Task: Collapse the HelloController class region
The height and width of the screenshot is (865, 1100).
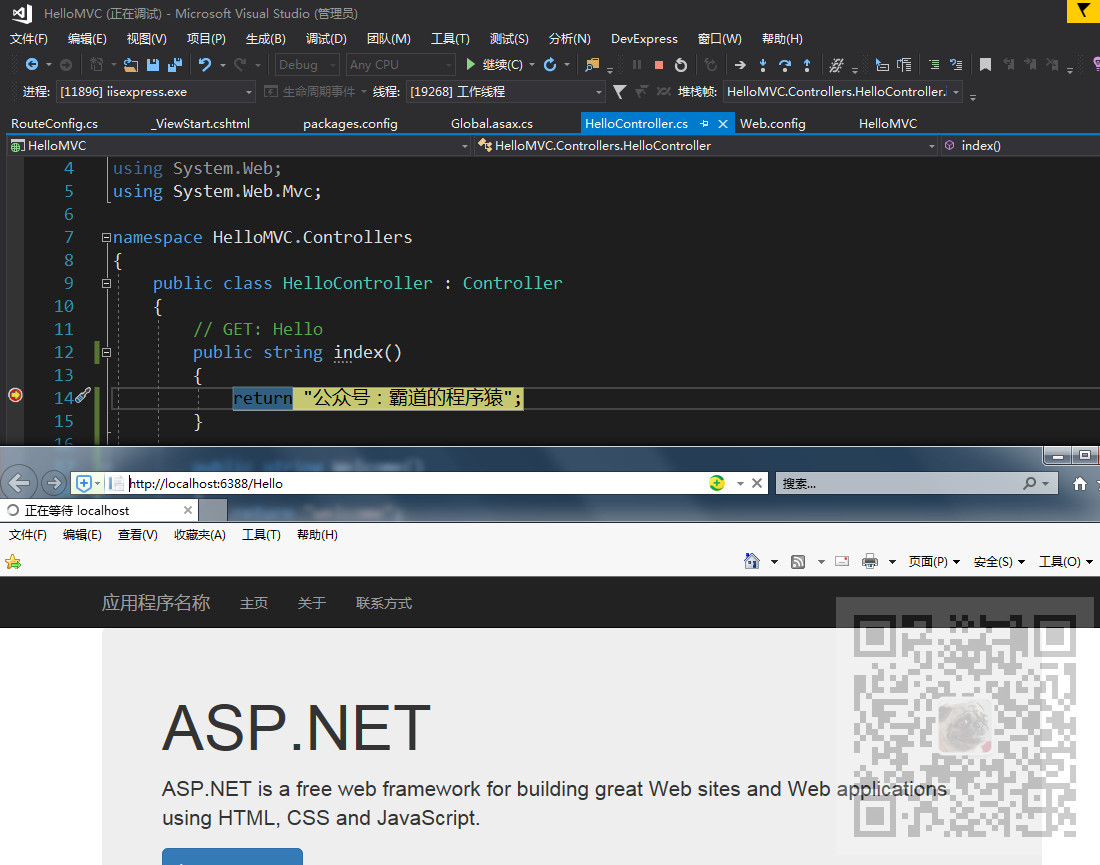Action: [106, 283]
